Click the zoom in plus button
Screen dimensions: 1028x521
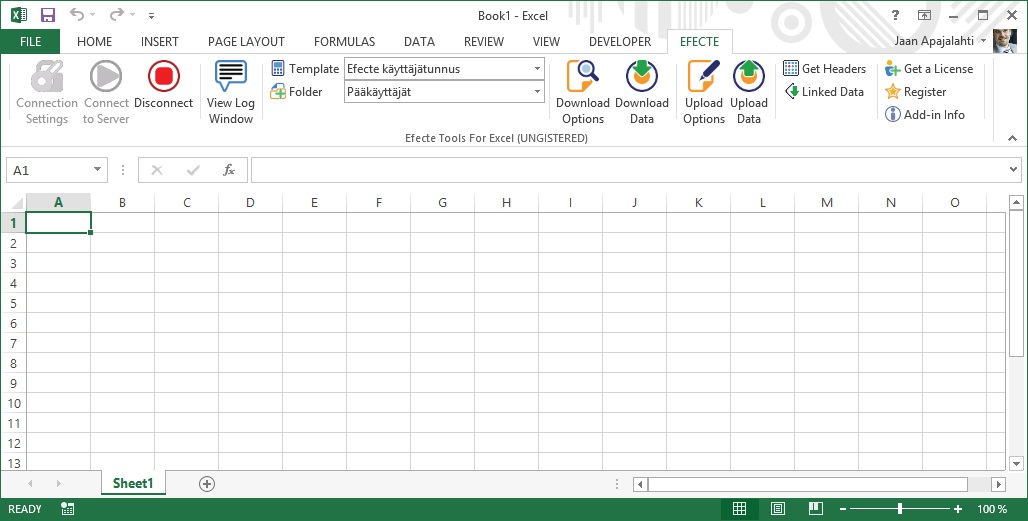(958, 509)
